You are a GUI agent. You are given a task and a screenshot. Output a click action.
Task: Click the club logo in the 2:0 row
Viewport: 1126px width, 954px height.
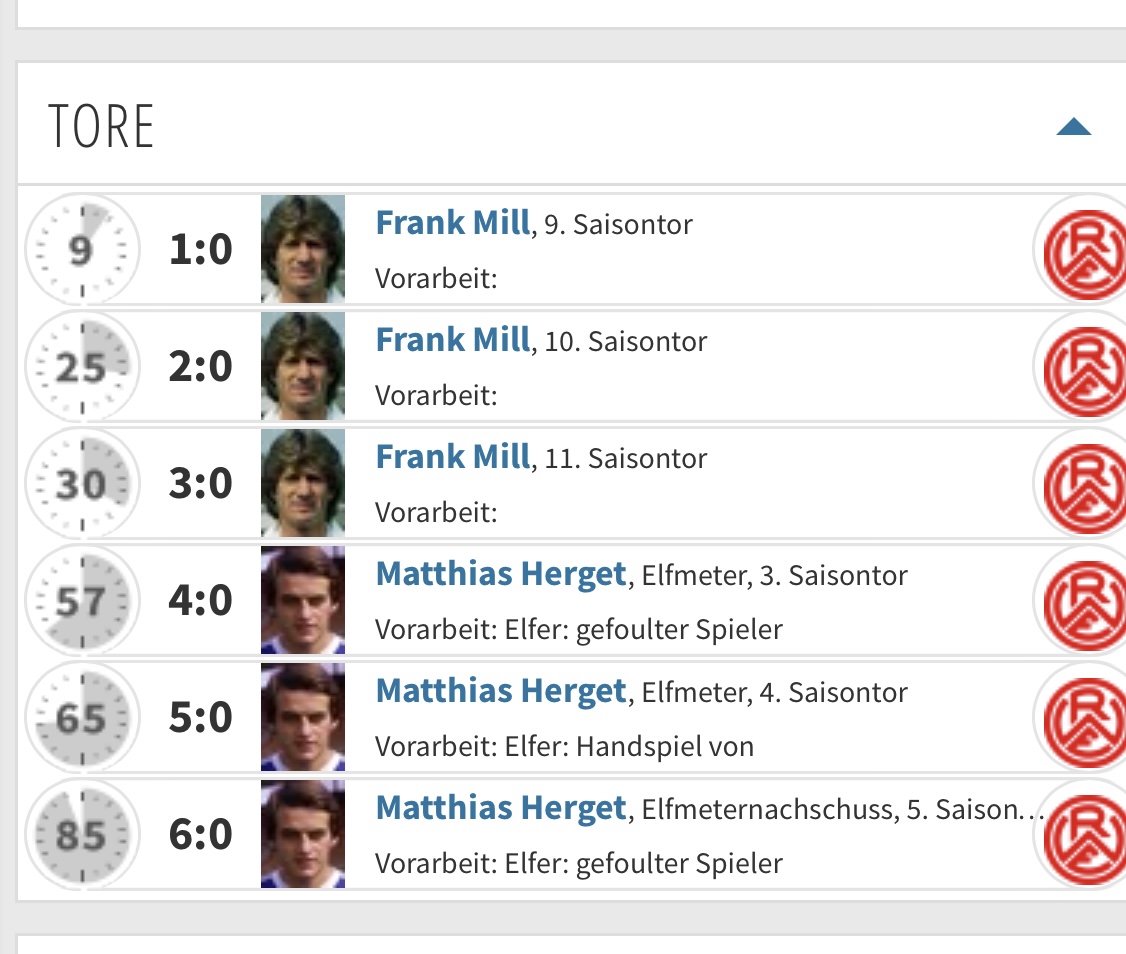[x=1081, y=366]
